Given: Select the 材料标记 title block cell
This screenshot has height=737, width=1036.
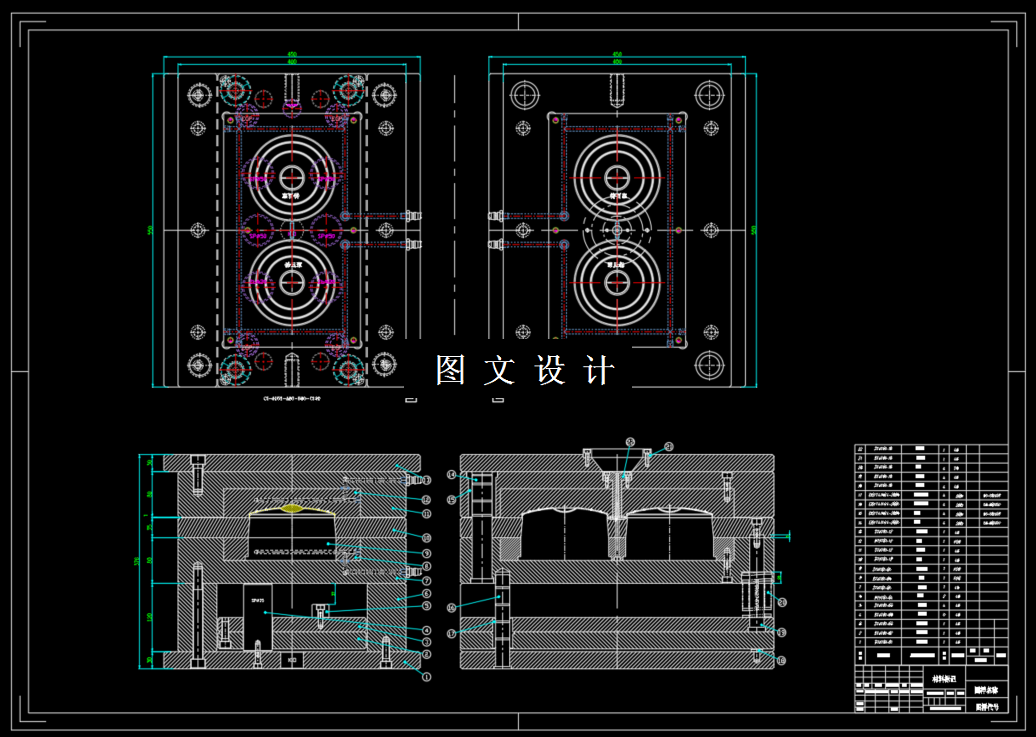Looking at the screenshot, I should 944,679.
